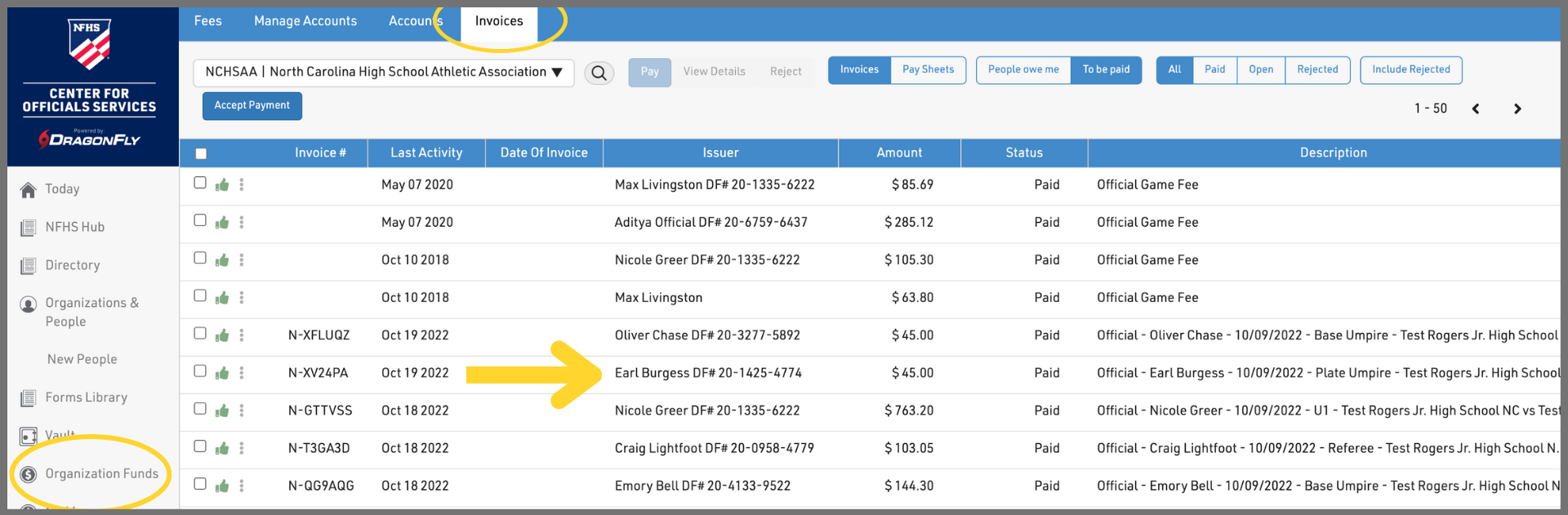
Task: Open the Fees tab
Action: [207, 21]
